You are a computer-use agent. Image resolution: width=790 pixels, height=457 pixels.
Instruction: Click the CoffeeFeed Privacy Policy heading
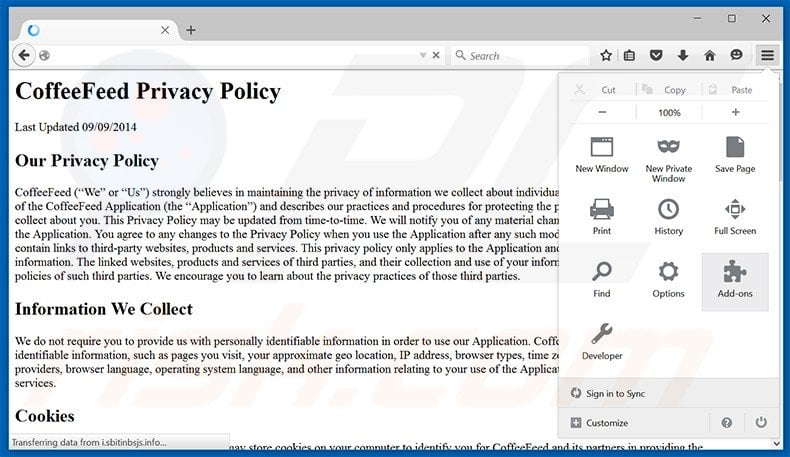point(148,92)
